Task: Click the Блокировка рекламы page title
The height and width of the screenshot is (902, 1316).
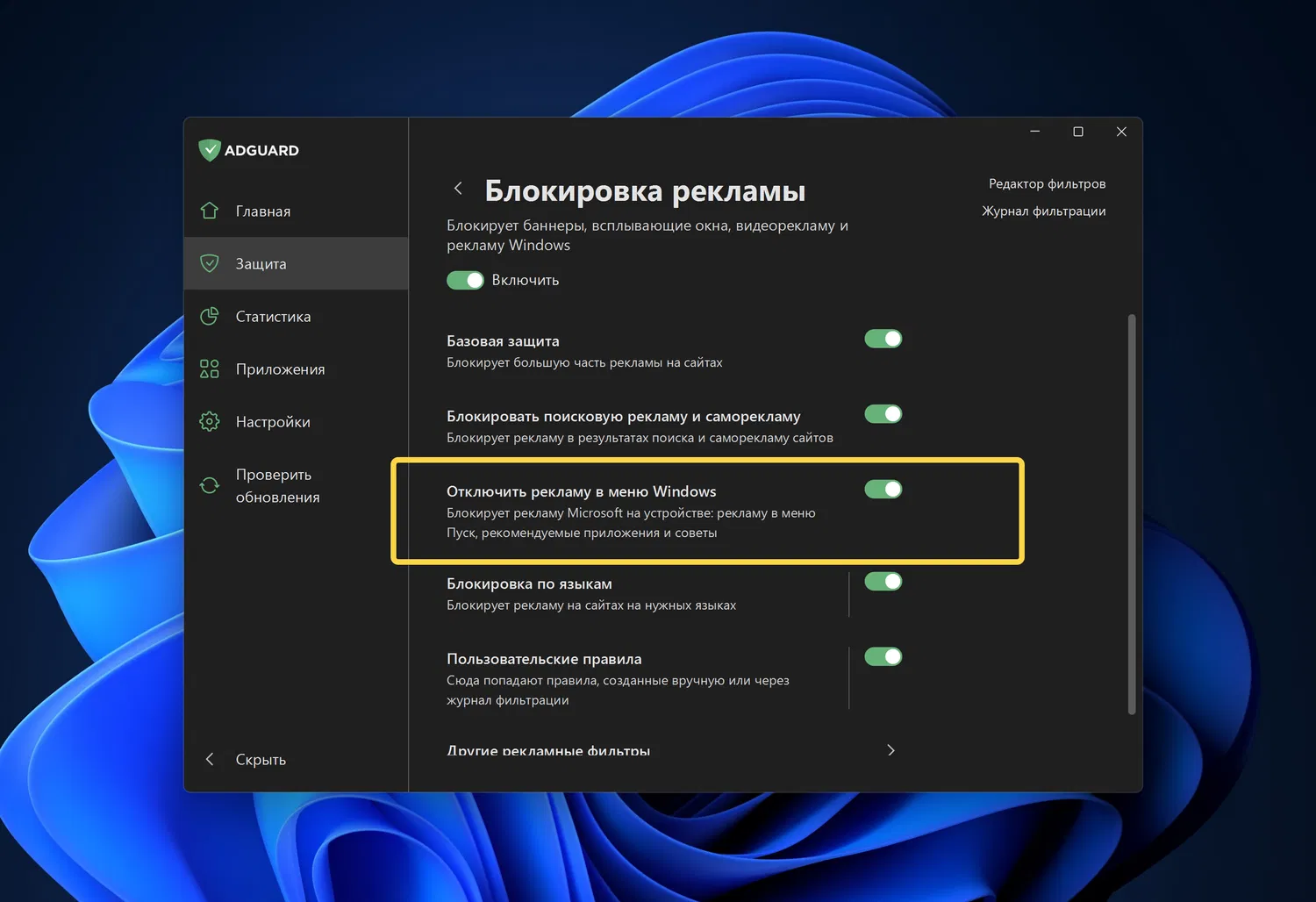Action: [x=645, y=190]
